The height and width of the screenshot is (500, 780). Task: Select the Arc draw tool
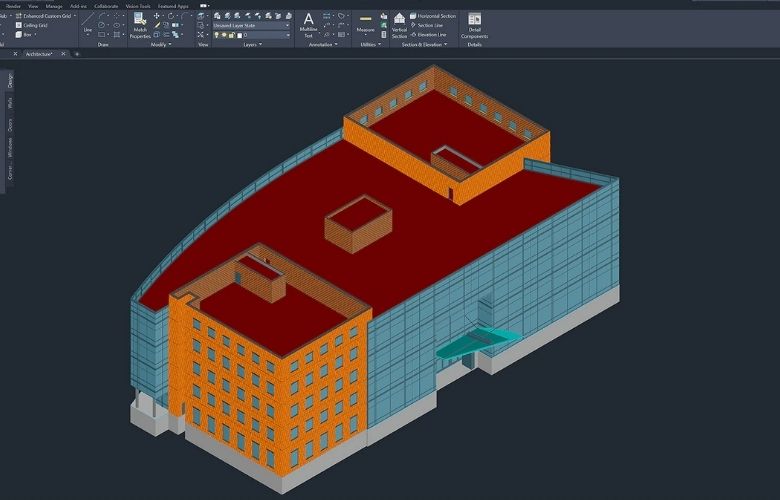(101, 15)
